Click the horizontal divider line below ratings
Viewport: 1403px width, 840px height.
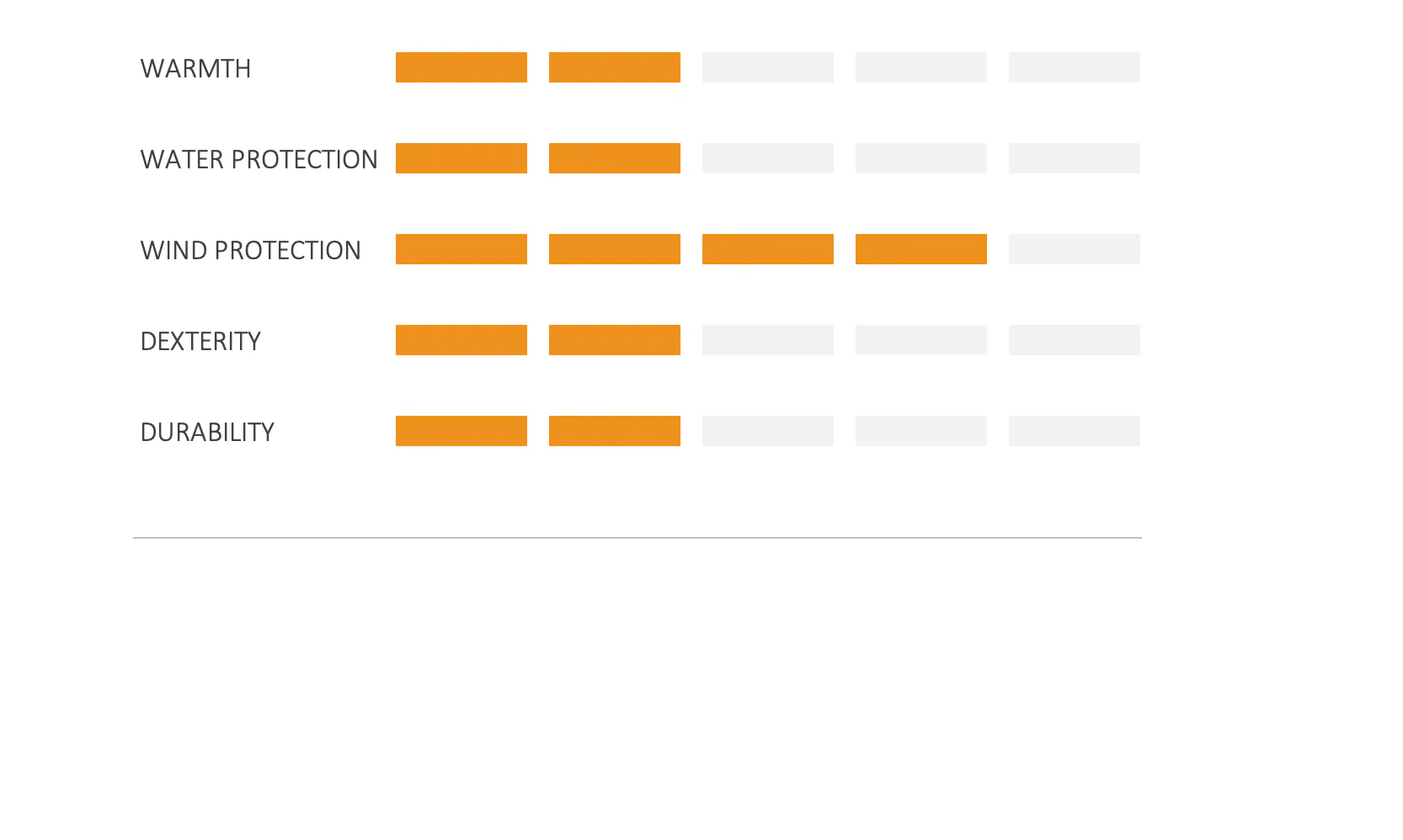pyautogui.click(x=637, y=537)
